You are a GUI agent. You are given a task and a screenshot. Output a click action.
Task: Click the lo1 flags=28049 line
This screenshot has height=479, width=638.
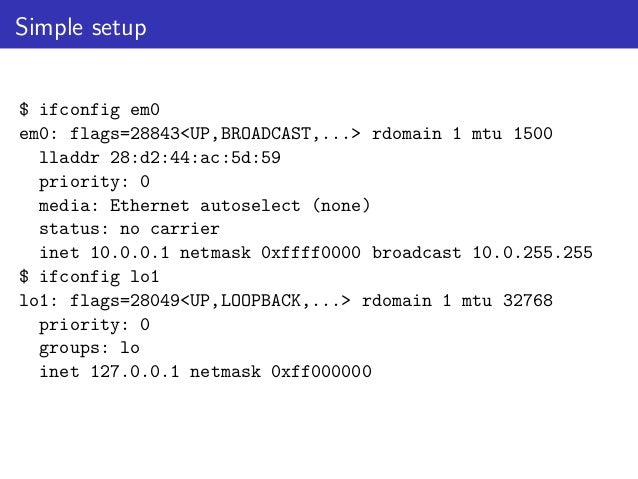tap(286, 301)
